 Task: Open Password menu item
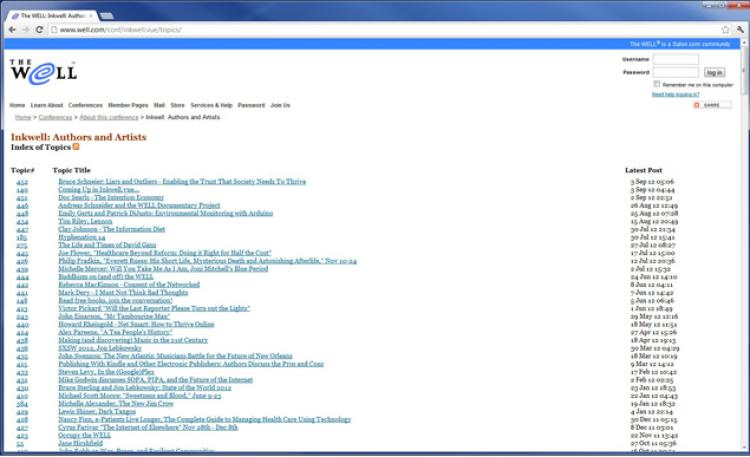point(251,105)
